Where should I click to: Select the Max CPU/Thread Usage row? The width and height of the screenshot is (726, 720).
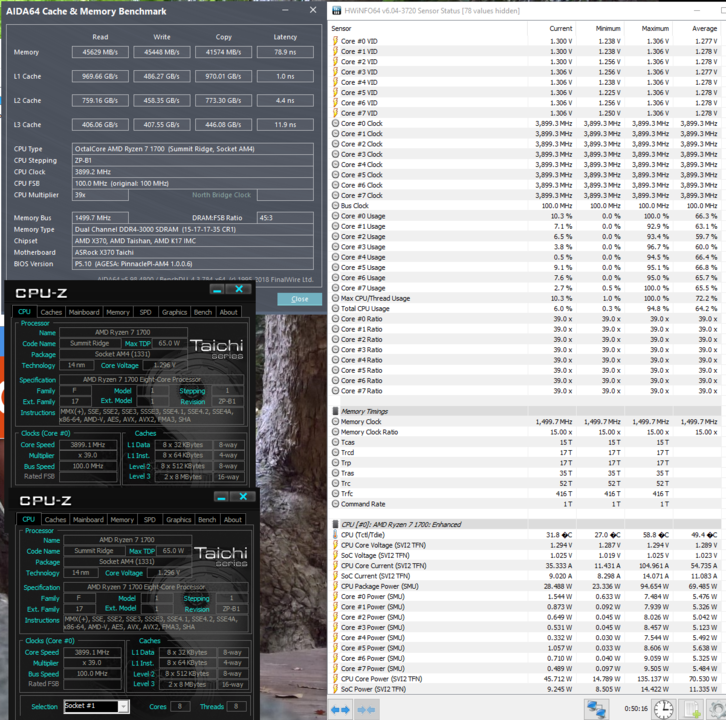(x=525, y=298)
